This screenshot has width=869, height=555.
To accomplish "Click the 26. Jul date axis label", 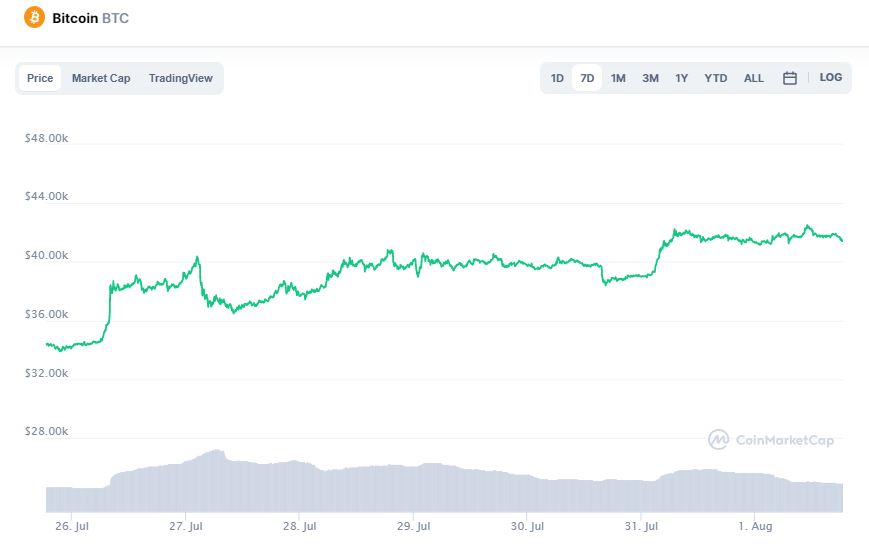I will pos(71,525).
